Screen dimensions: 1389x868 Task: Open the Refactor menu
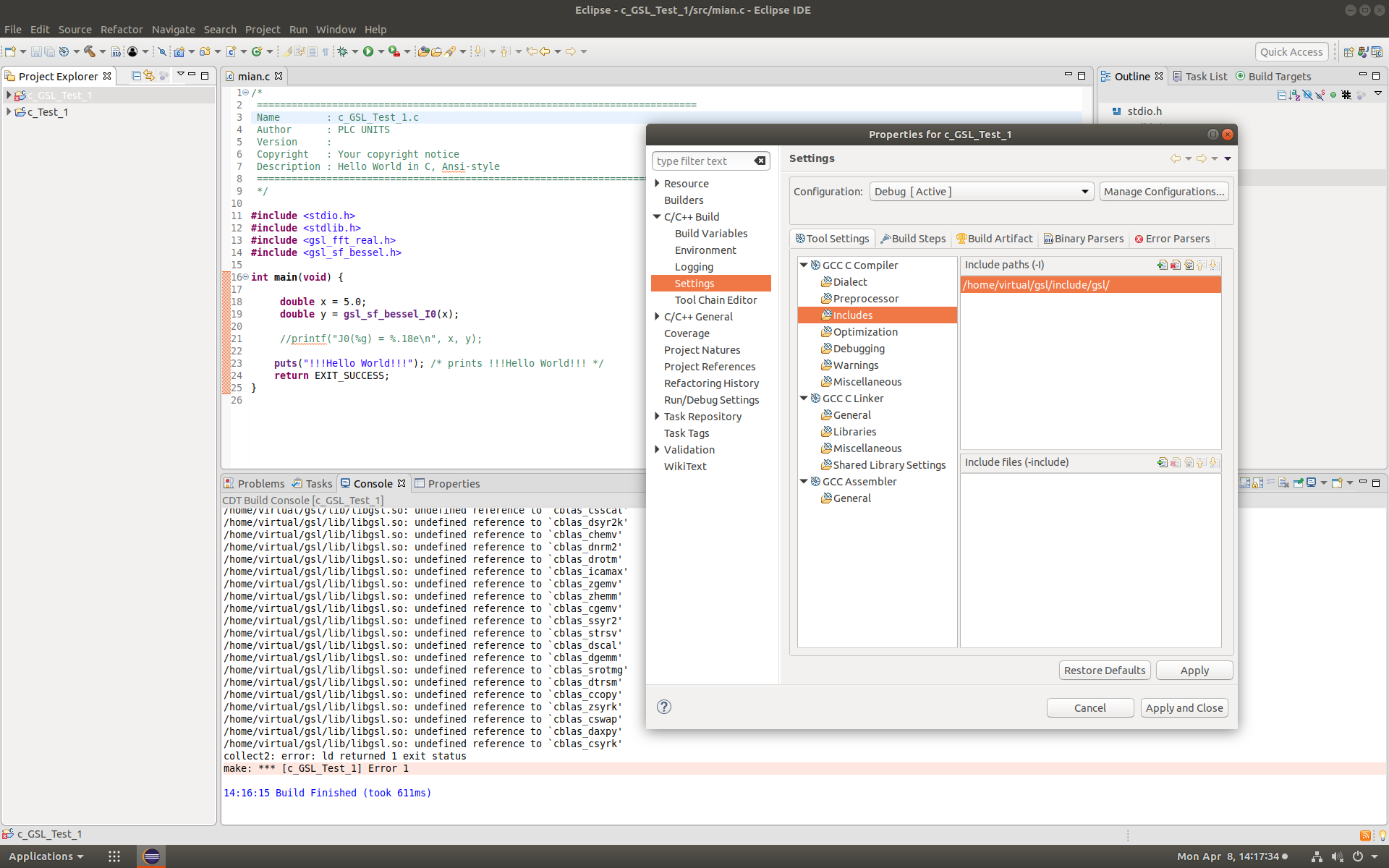[122, 30]
